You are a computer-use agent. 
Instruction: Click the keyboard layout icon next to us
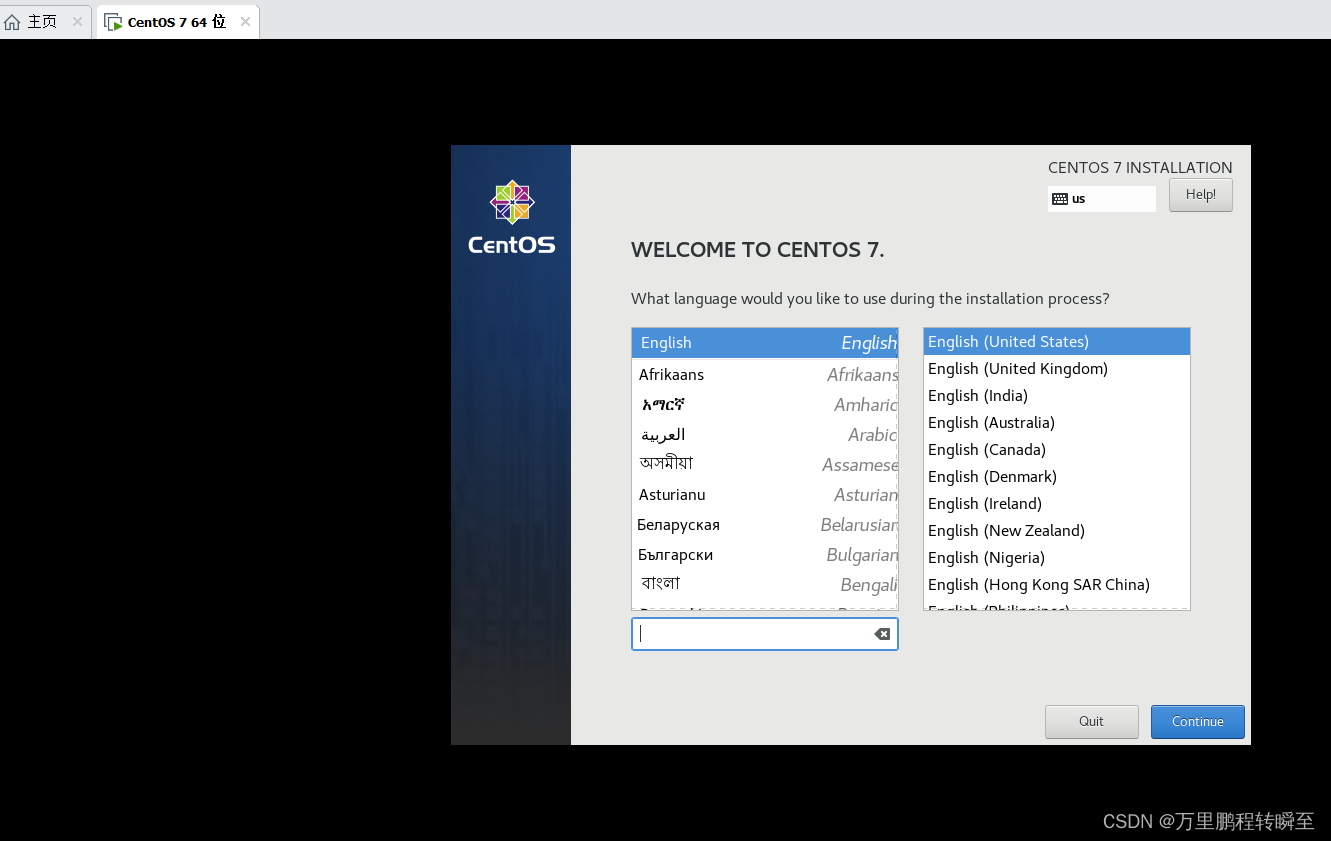pyautogui.click(x=1060, y=199)
